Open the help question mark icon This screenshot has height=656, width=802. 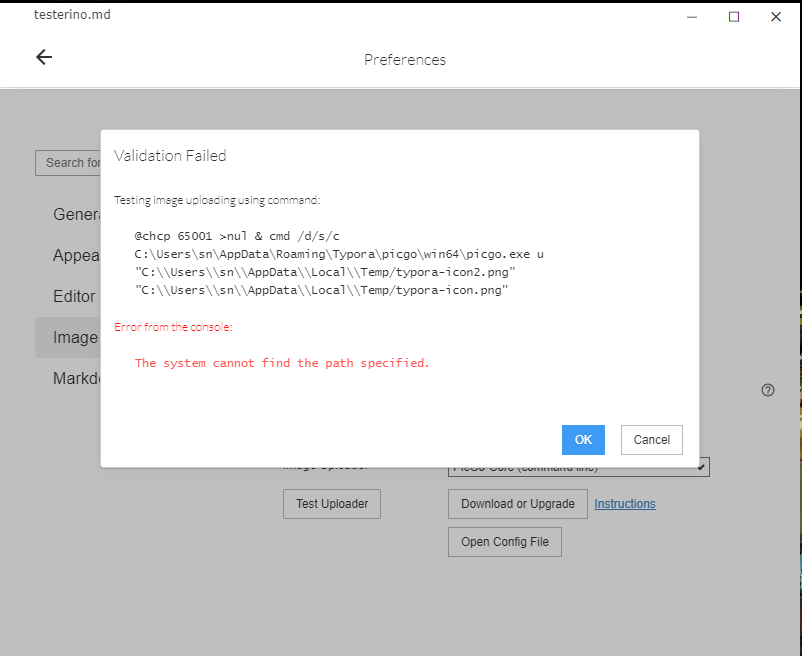pos(768,390)
